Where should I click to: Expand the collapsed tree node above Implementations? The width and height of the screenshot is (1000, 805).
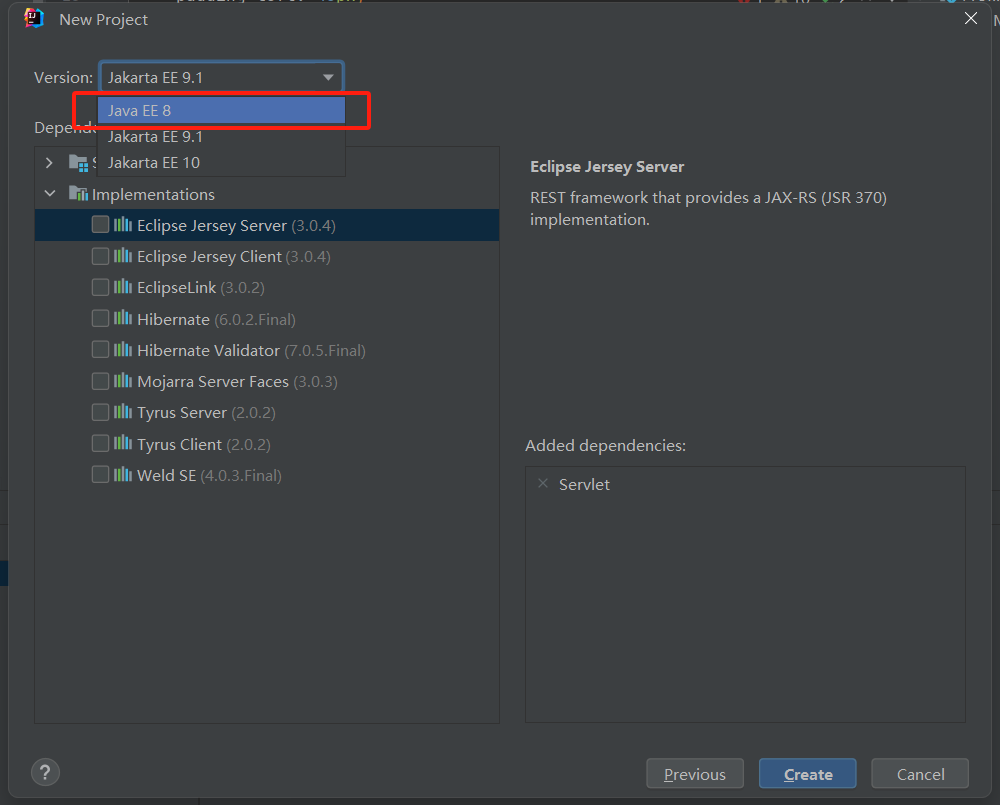pyautogui.click(x=50, y=163)
